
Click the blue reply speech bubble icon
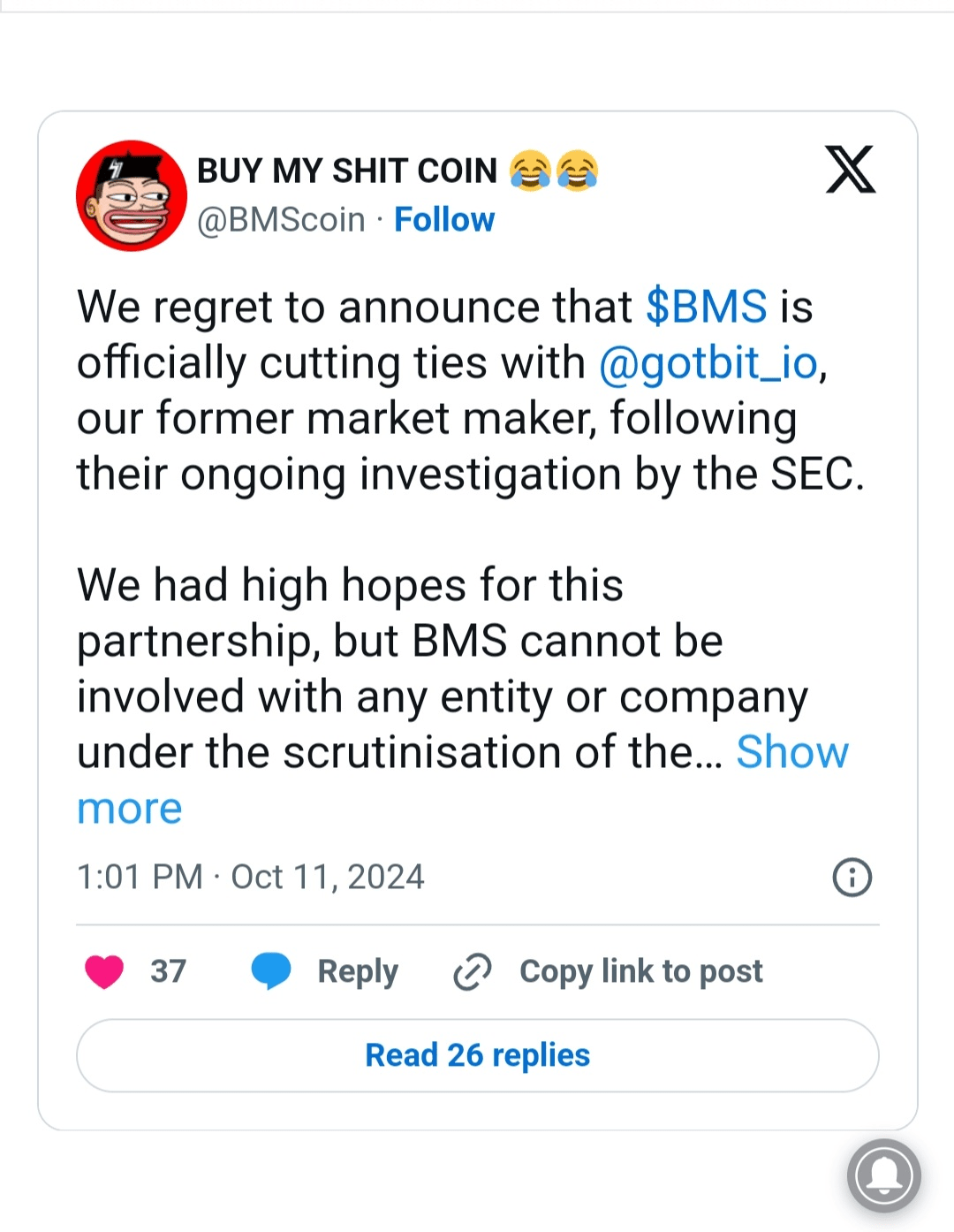[270, 970]
